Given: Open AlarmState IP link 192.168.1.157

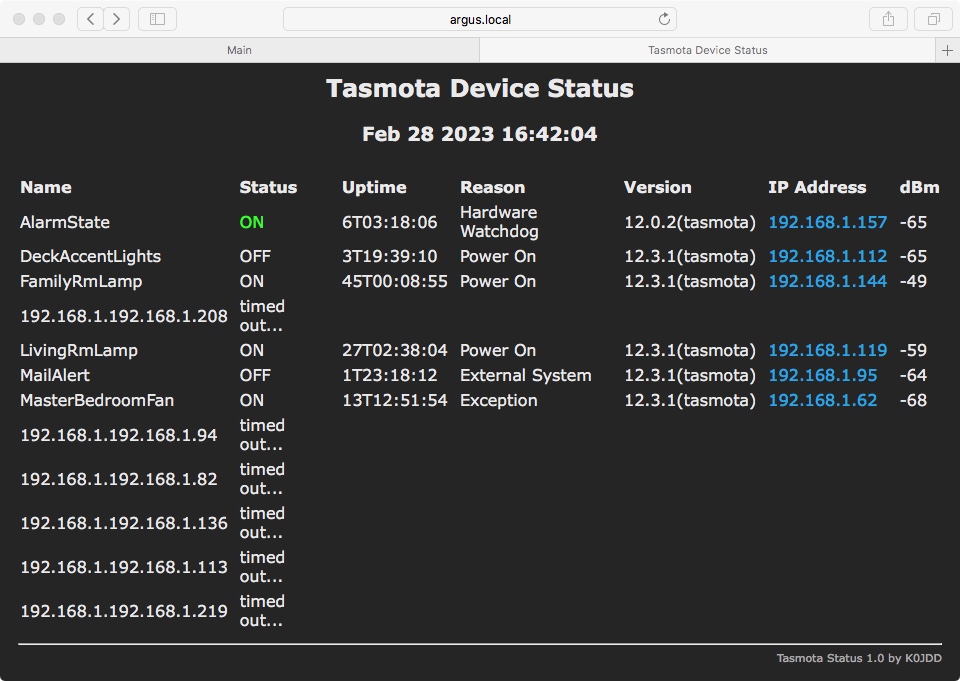Looking at the screenshot, I should pos(827,222).
